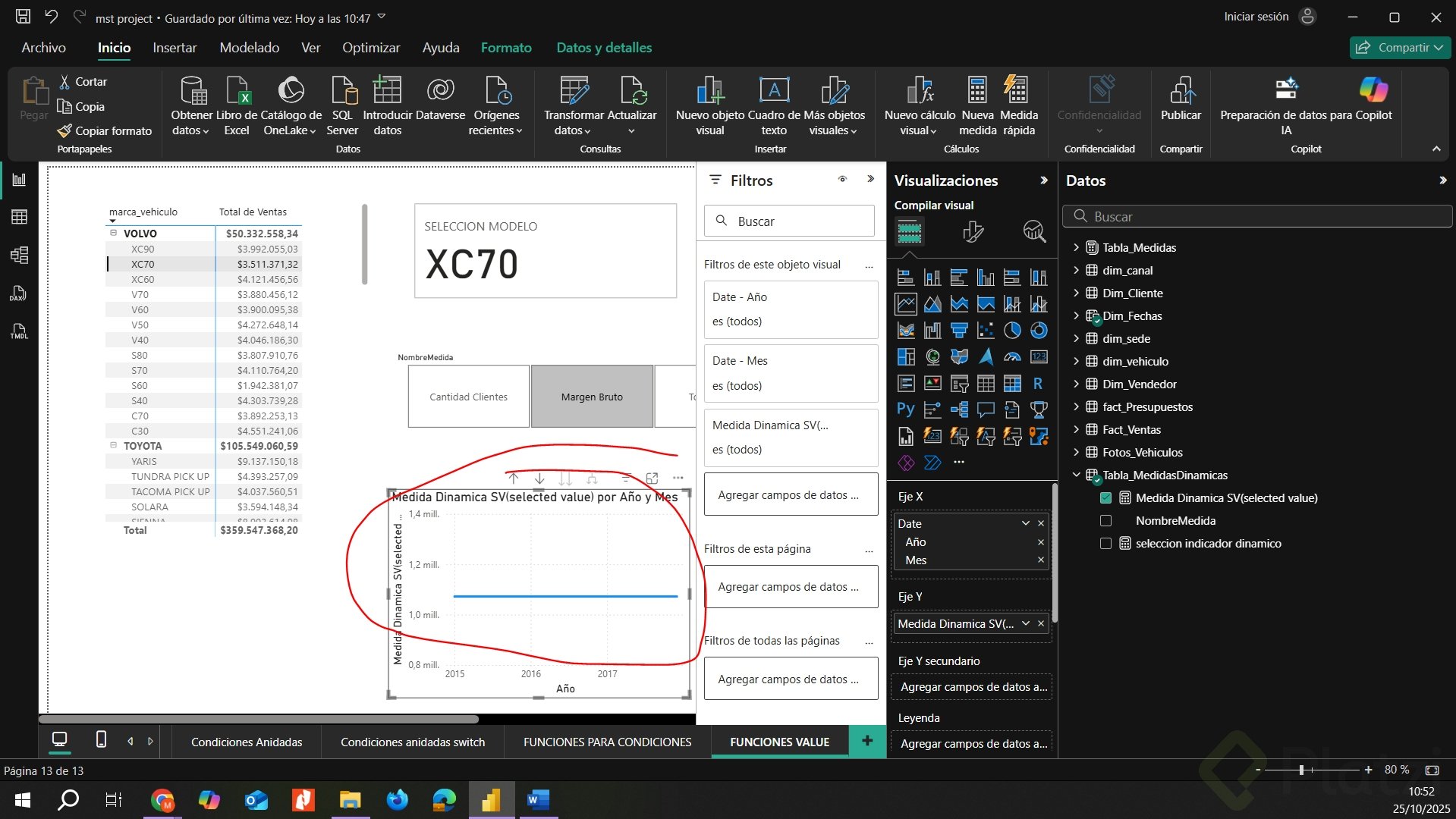This screenshot has width=1456, height=819.
Task: Collapse the Datos pane
Action: (x=1442, y=180)
